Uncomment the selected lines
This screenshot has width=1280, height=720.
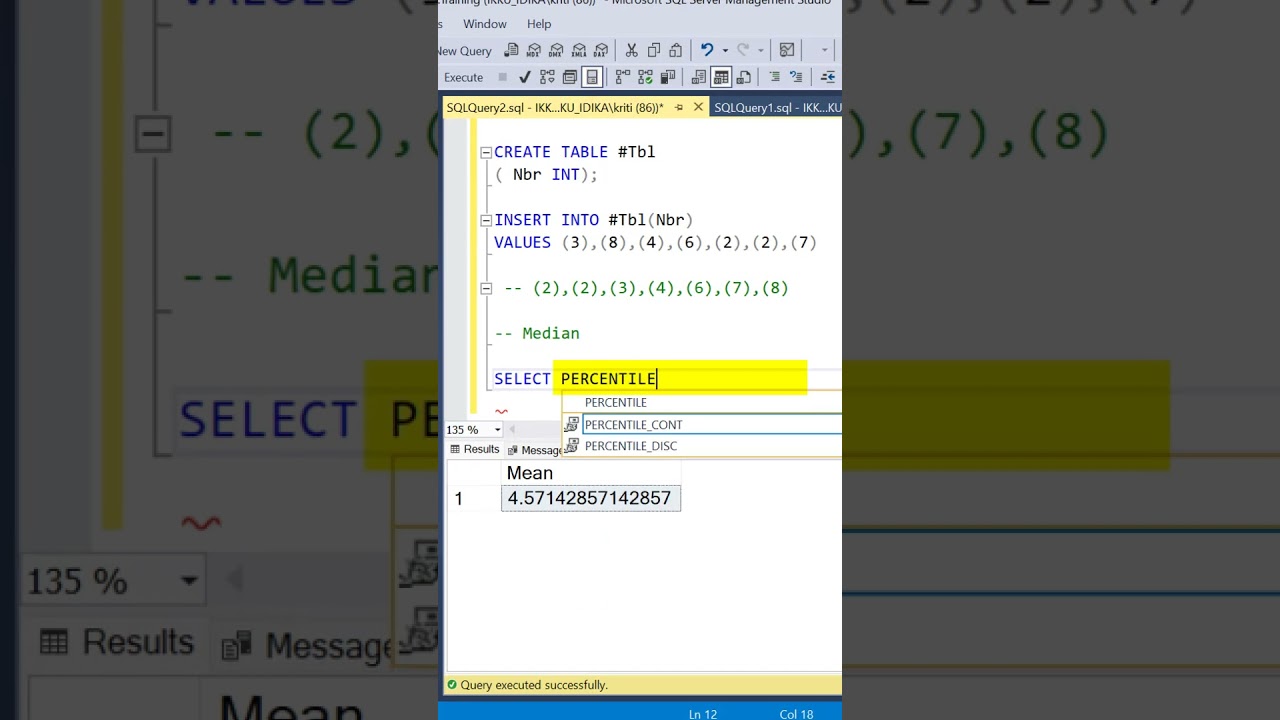tap(796, 77)
